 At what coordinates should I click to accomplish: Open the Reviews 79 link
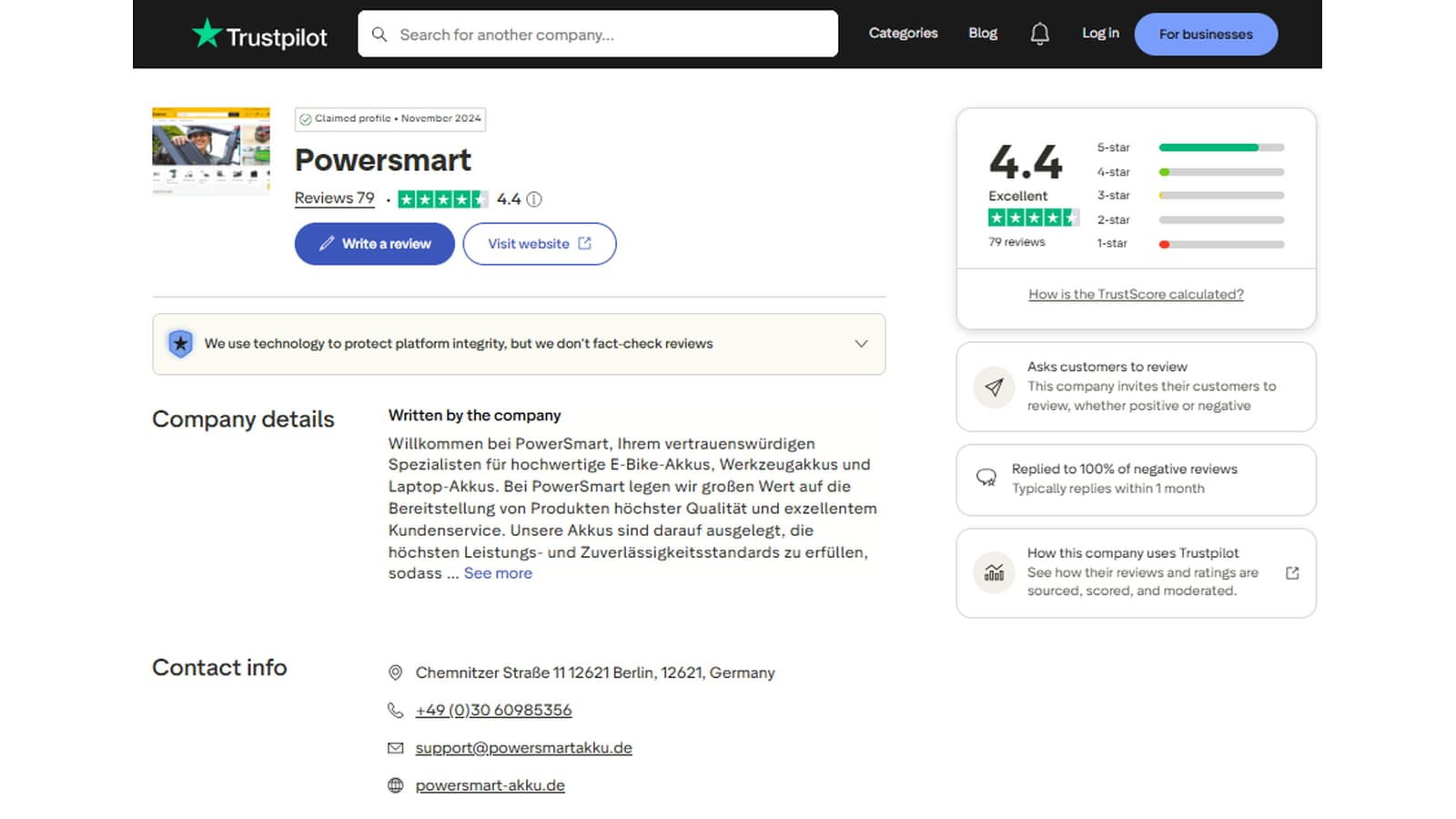(x=334, y=198)
